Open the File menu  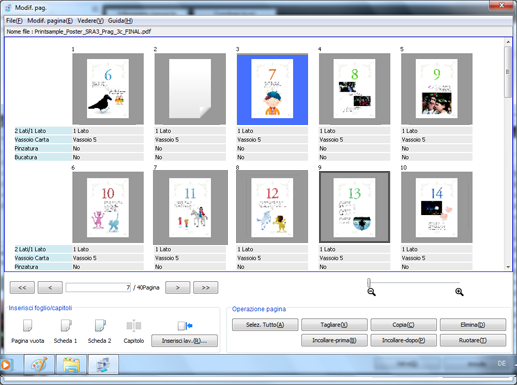tap(14, 21)
